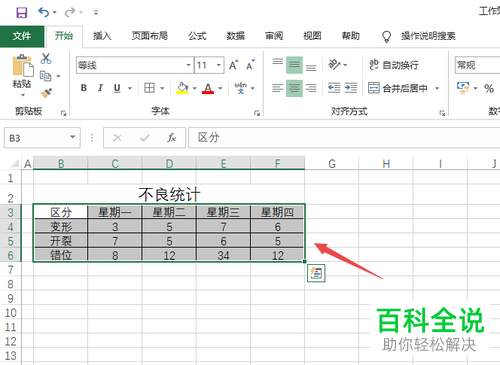
Task: Click the Save icon in quick access toolbar
Action: pos(22,13)
